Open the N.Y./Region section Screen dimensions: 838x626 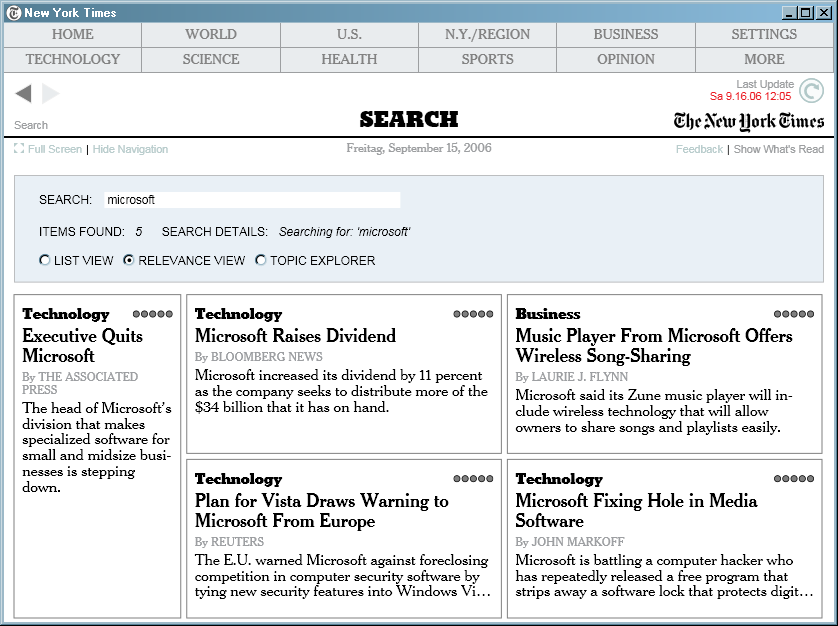click(x=487, y=35)
